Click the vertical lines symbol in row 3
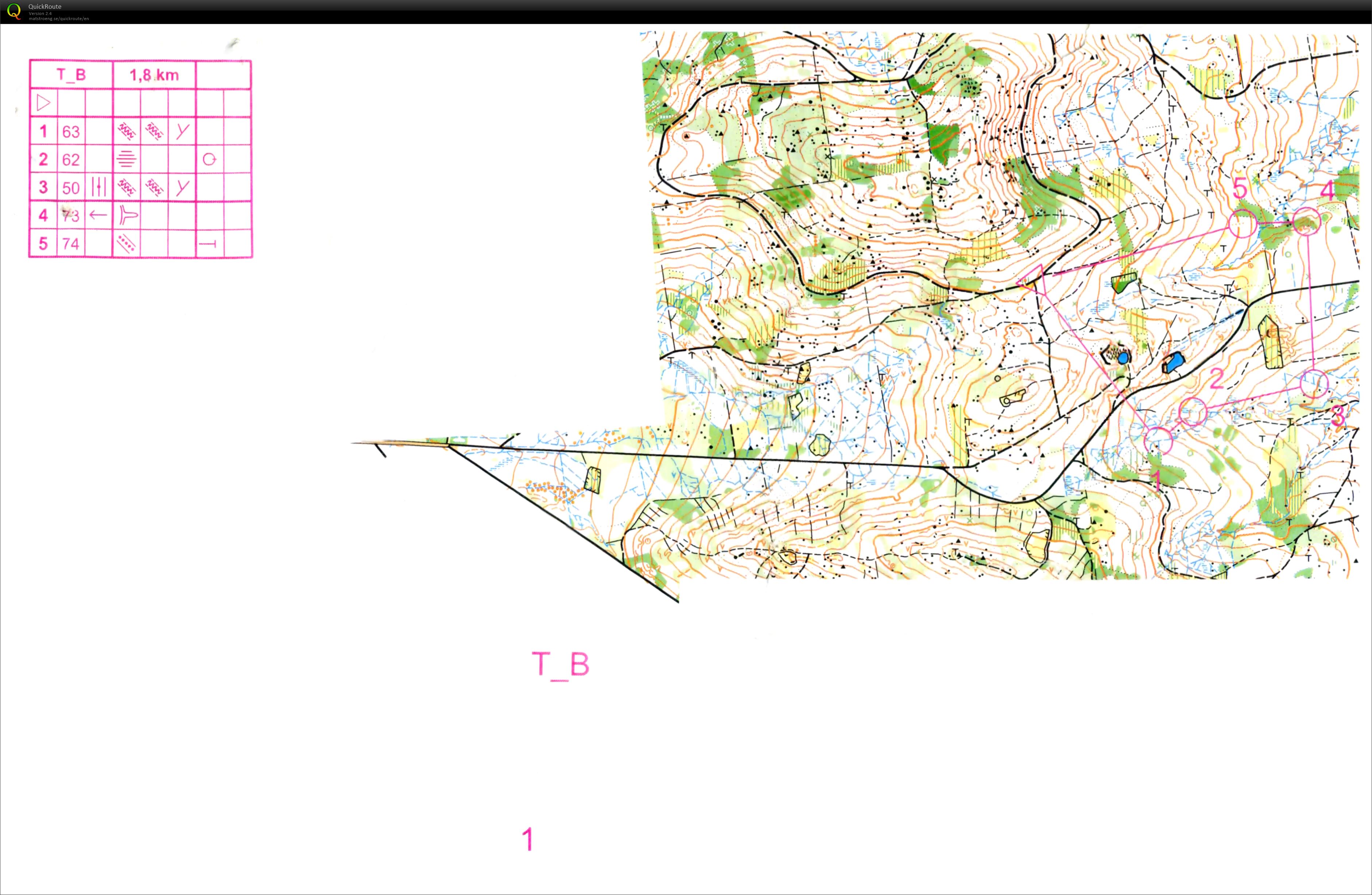 [98, 187]
